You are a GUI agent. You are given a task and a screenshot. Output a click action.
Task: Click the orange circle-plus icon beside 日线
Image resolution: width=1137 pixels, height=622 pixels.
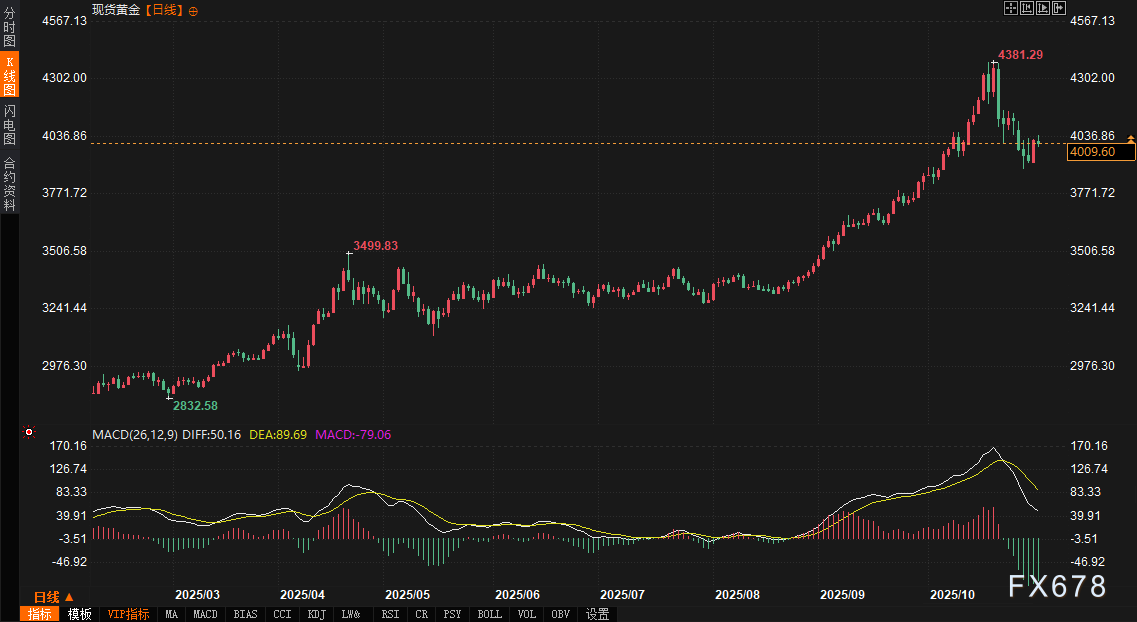193,10
